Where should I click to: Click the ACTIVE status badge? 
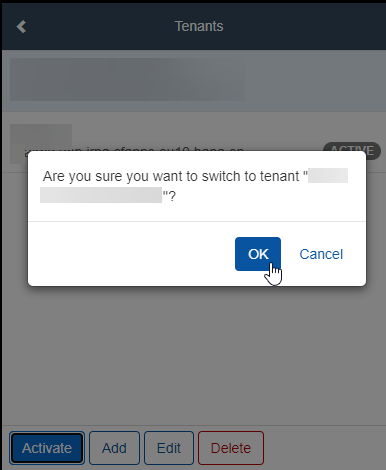(352, 150)
